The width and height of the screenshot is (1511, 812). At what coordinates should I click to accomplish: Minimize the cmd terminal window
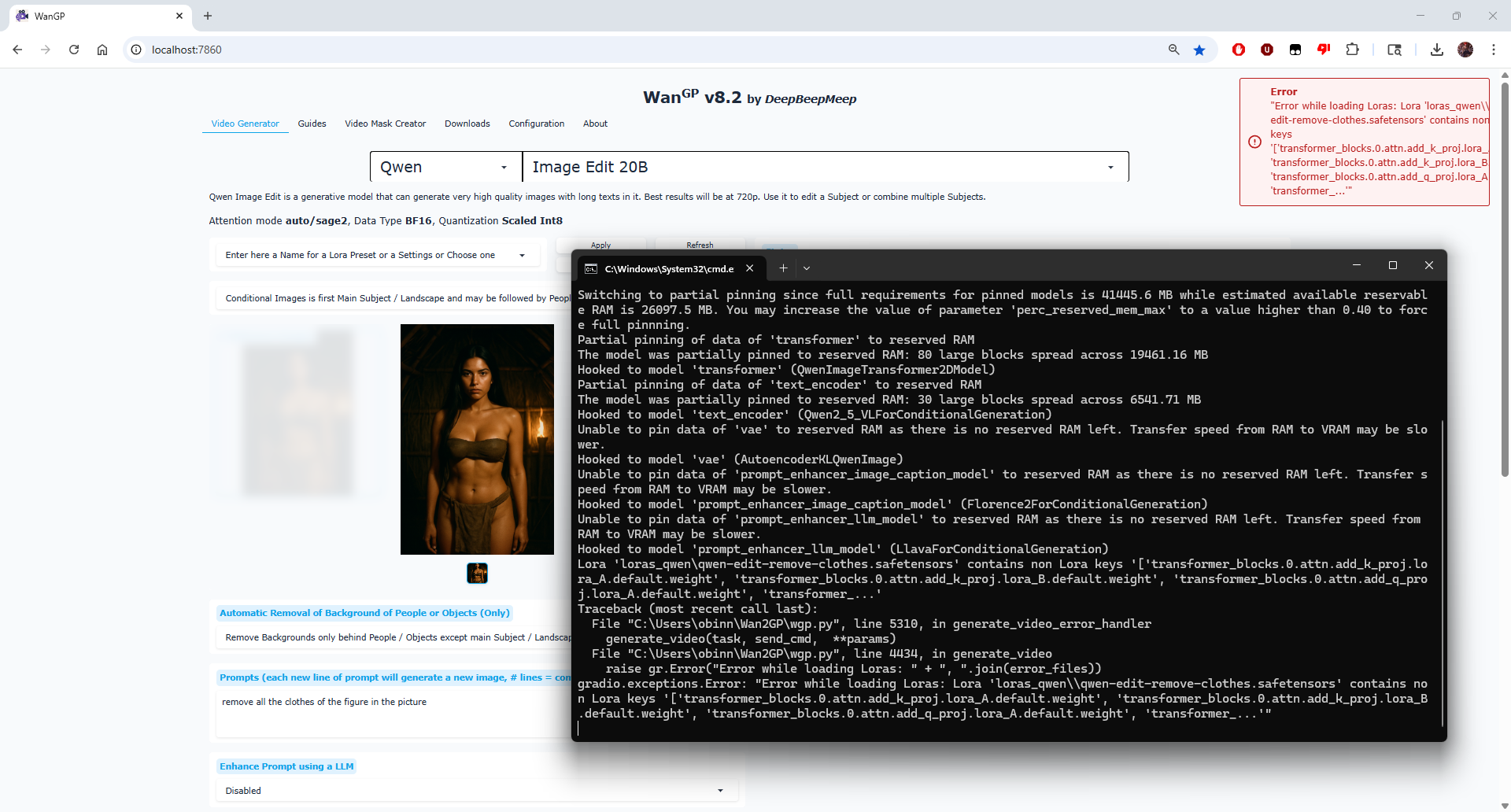(1357, 265)
